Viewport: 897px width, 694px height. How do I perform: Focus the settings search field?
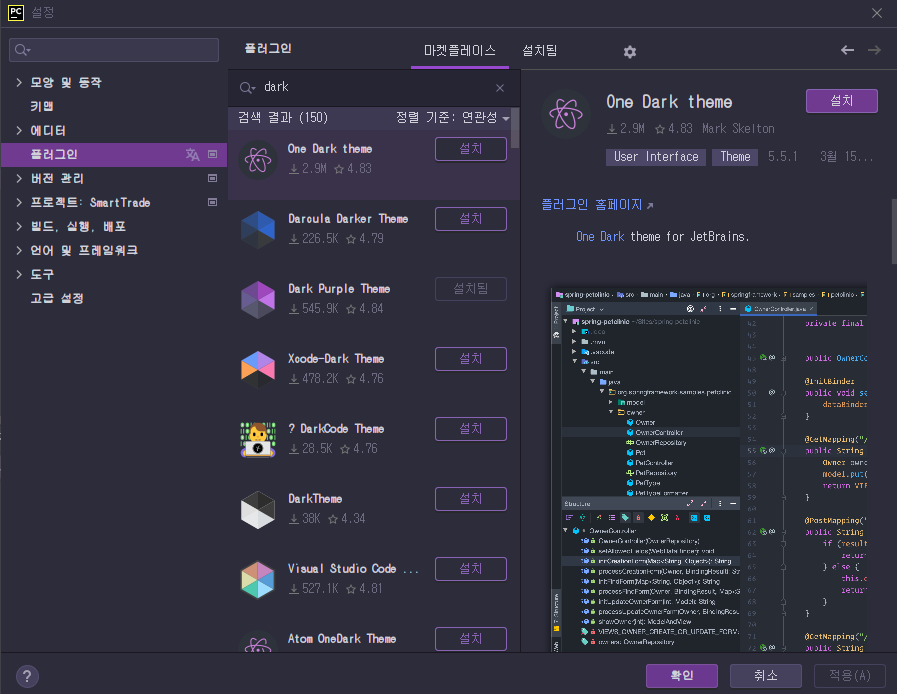point(114,50)
